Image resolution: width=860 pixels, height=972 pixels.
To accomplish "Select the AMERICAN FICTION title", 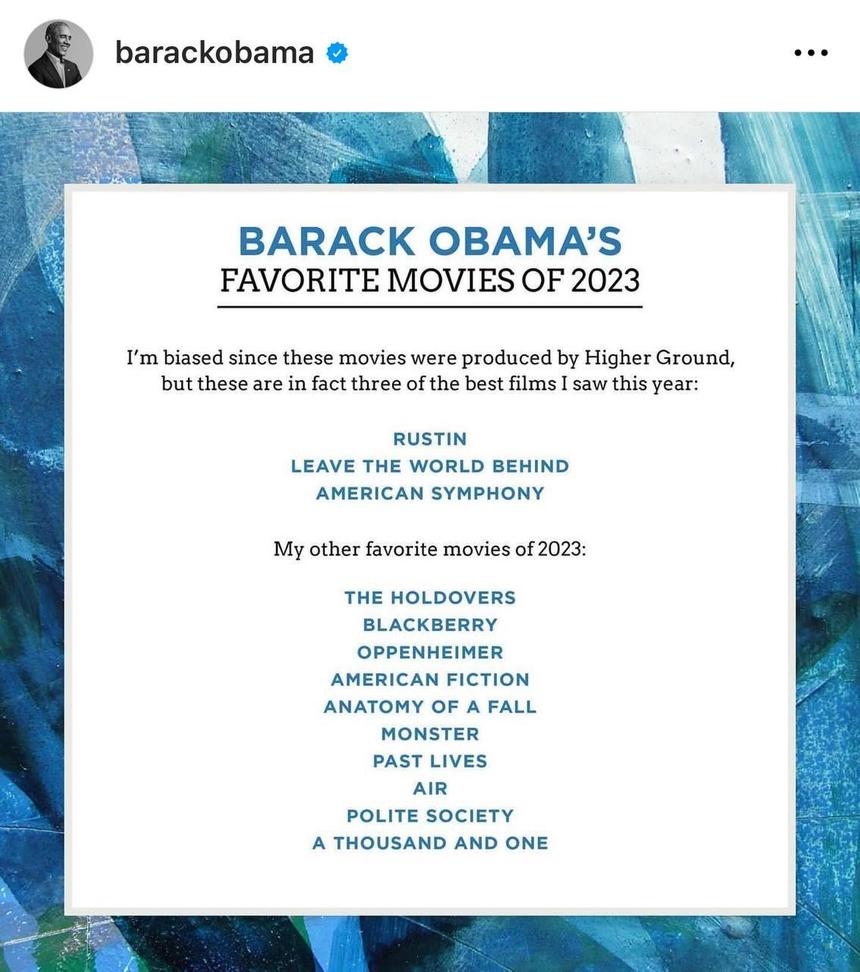I will (x=430, y=679).
